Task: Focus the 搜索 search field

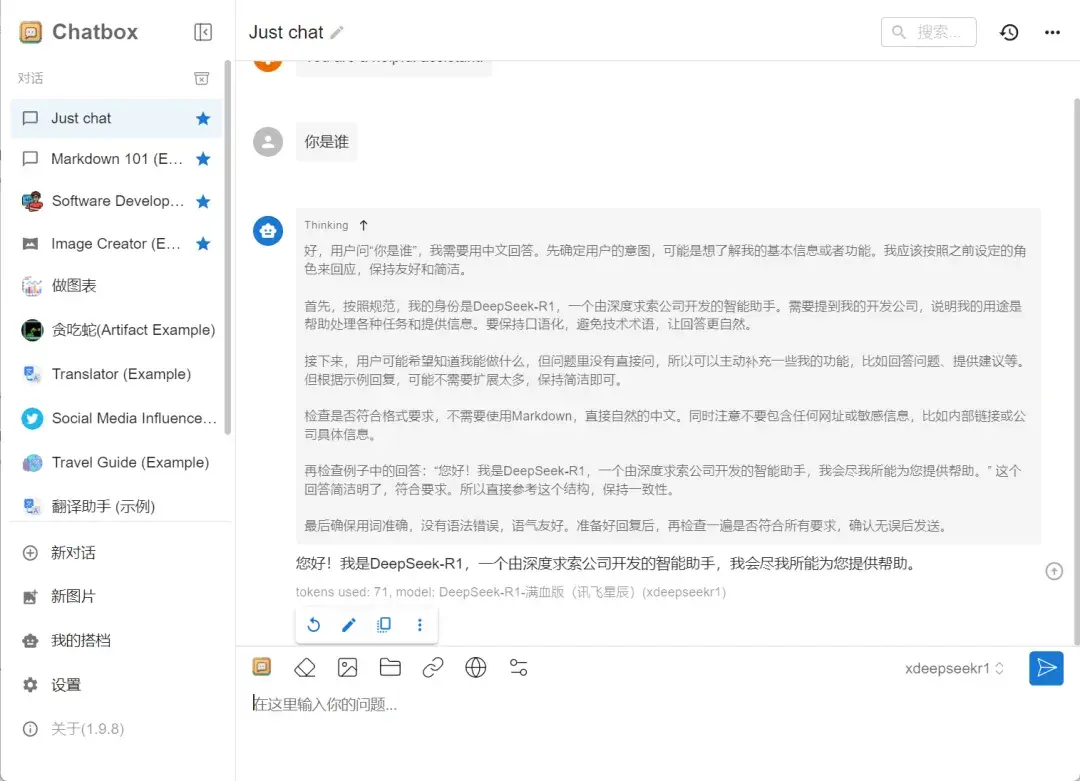Action: point(928,32)
